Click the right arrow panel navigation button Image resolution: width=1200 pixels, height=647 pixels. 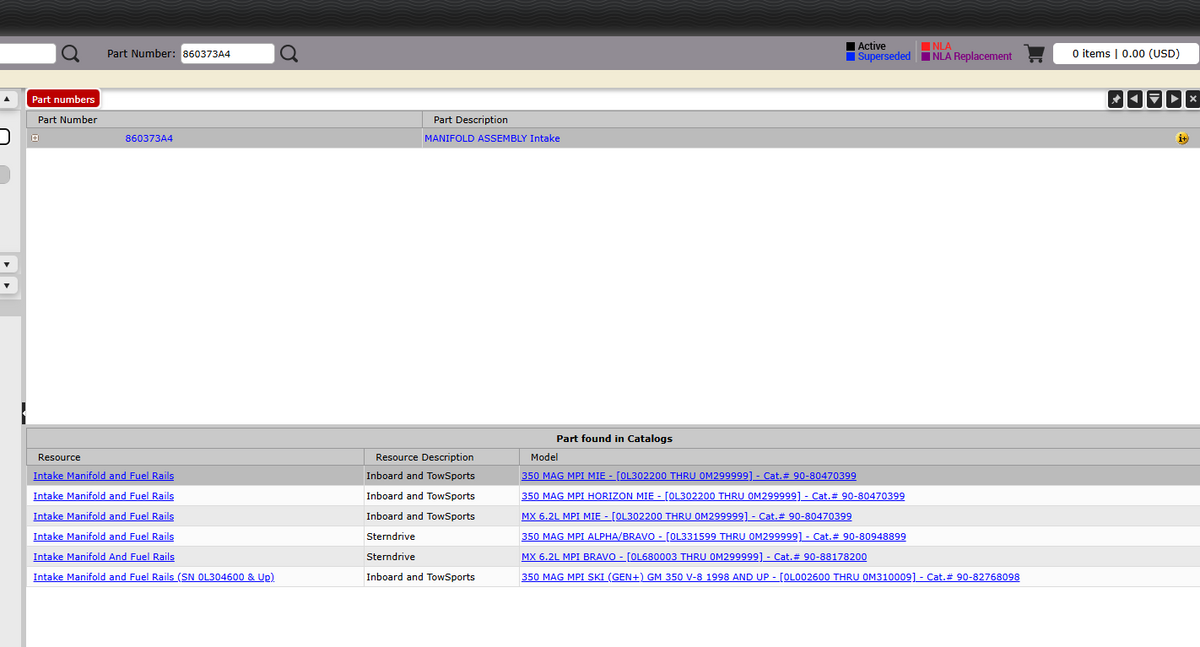point(1173,99)
